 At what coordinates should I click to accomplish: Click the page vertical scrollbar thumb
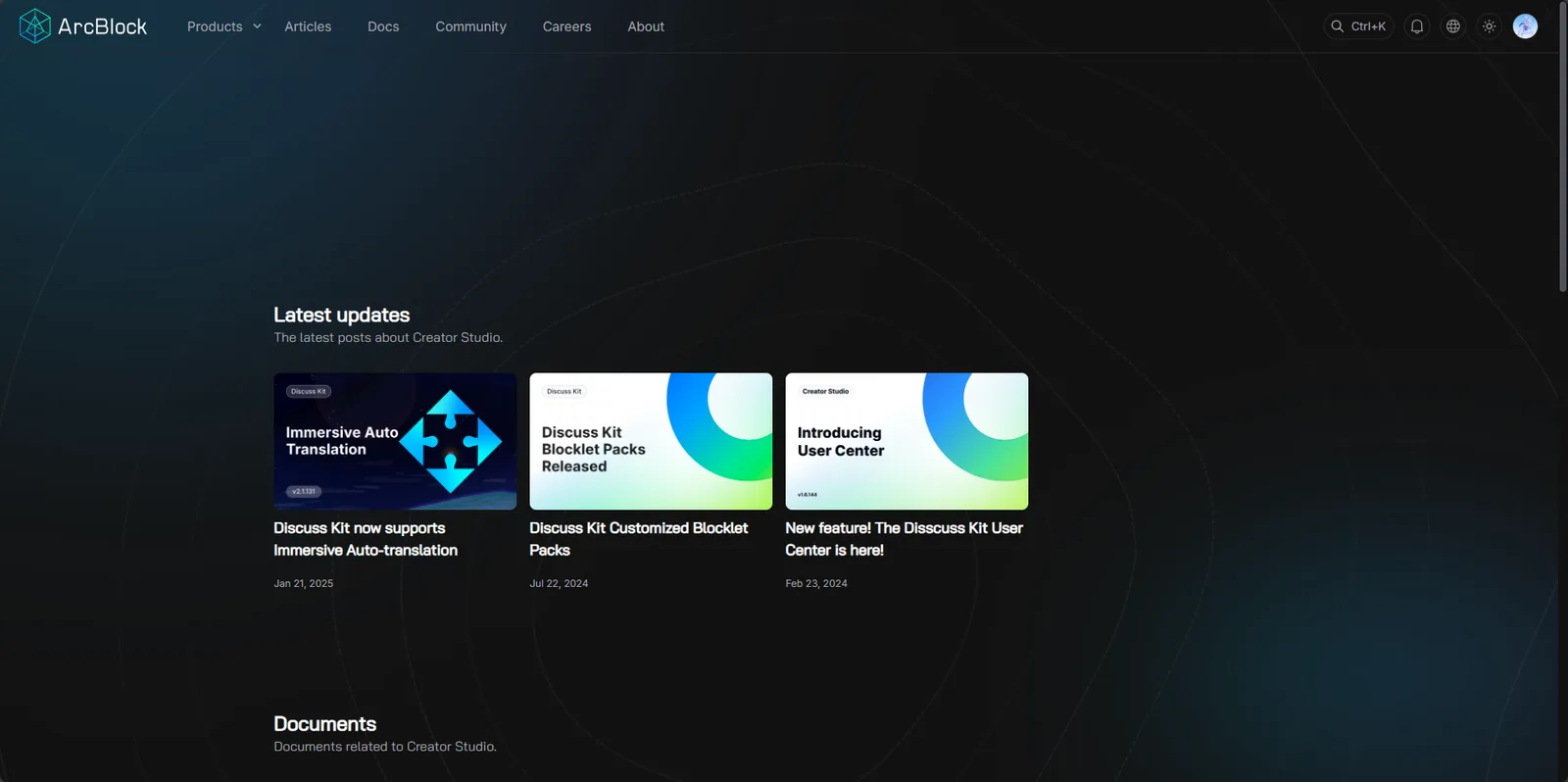coord(1563,147)
